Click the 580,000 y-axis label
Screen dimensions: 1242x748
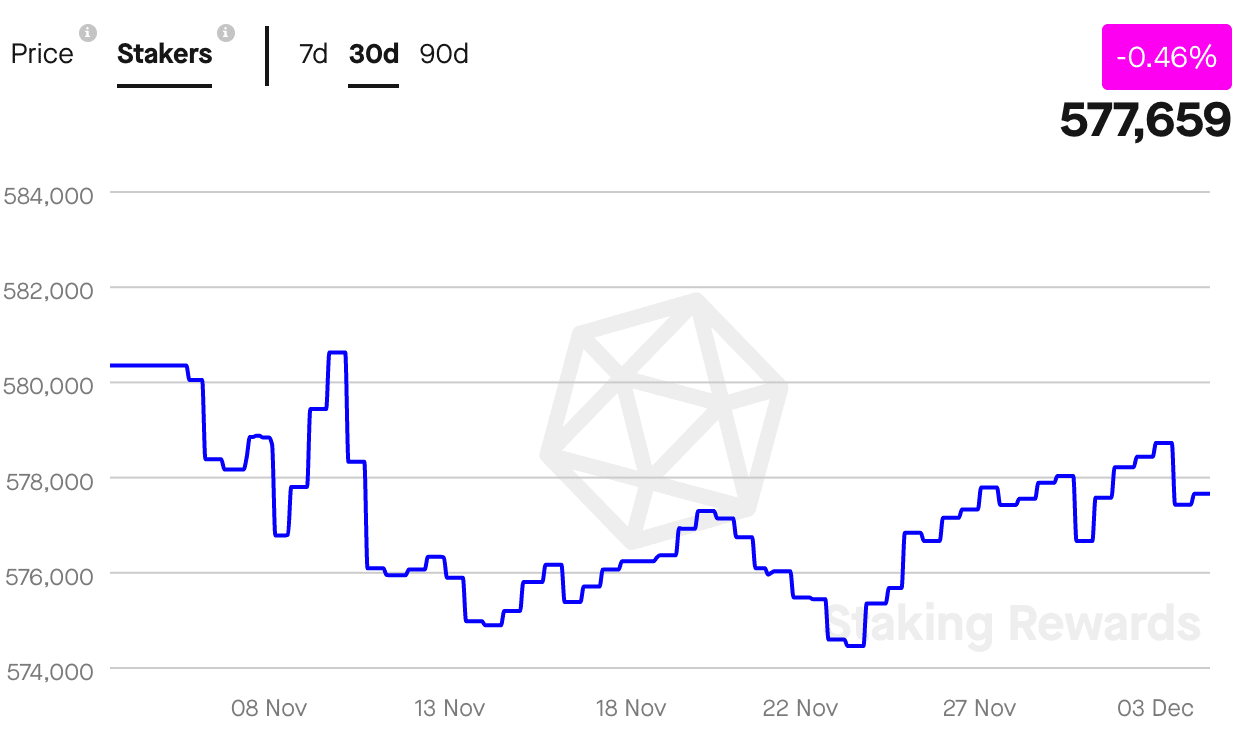49,386
